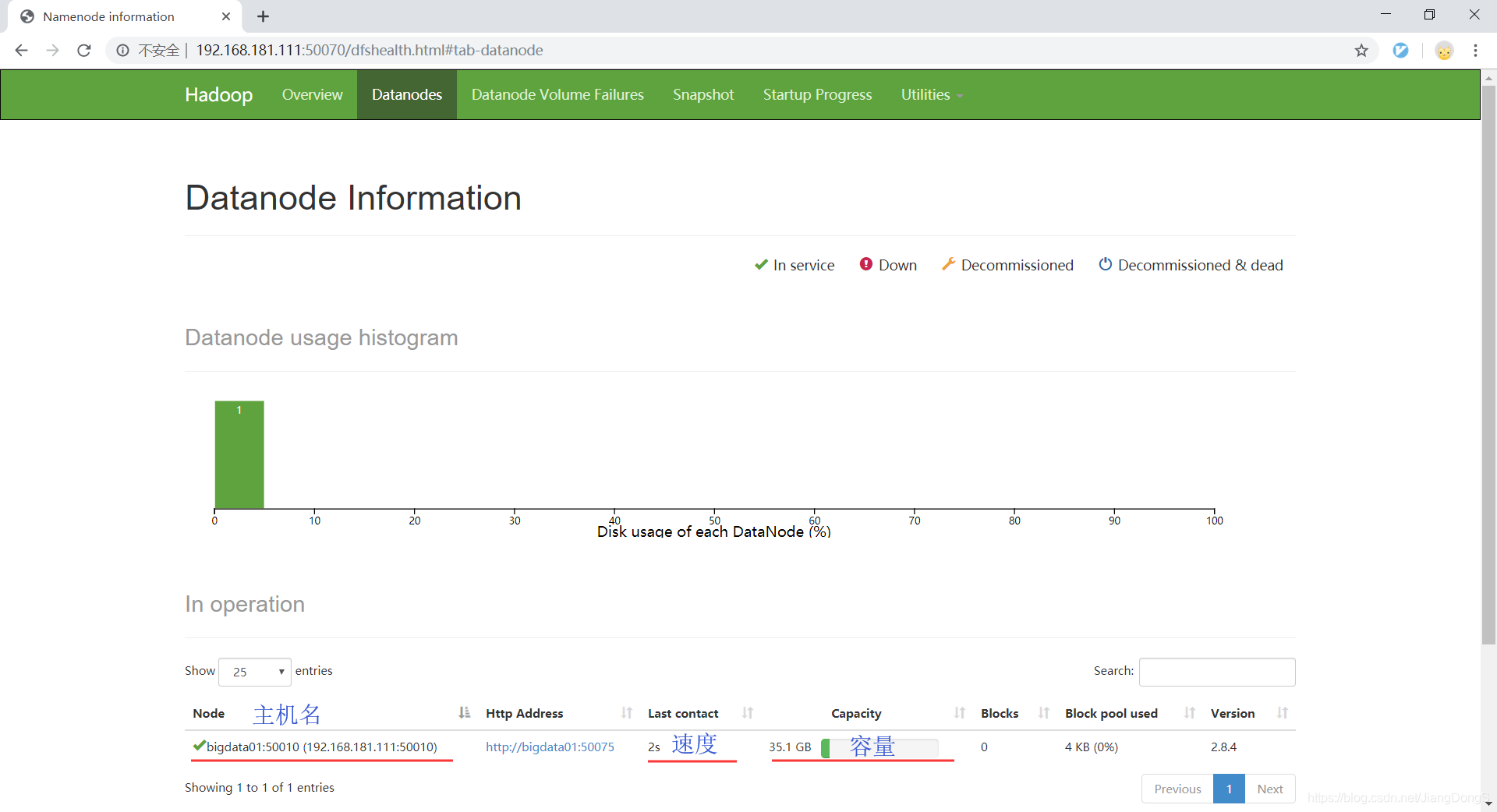The height and width of the screenshot is (812, 1497).
Task: Sort table by Node column icon
Action: coord(464,713)
